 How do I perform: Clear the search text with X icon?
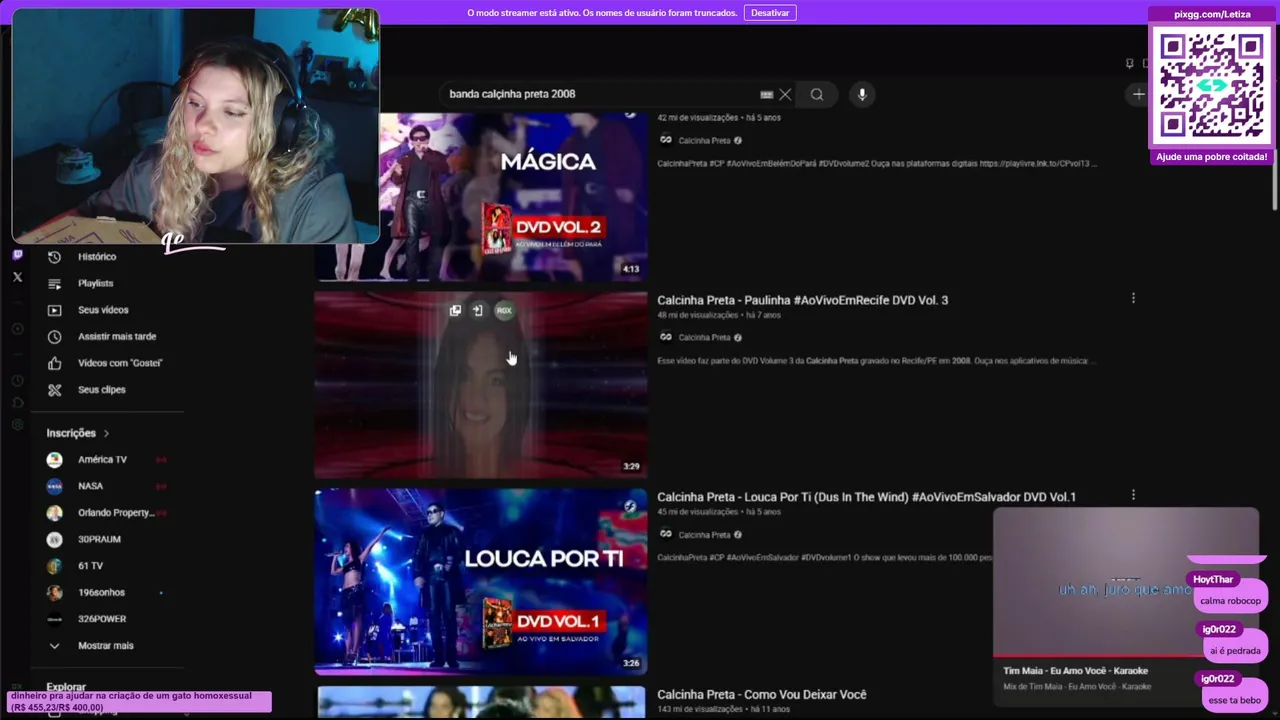point(785,94)
